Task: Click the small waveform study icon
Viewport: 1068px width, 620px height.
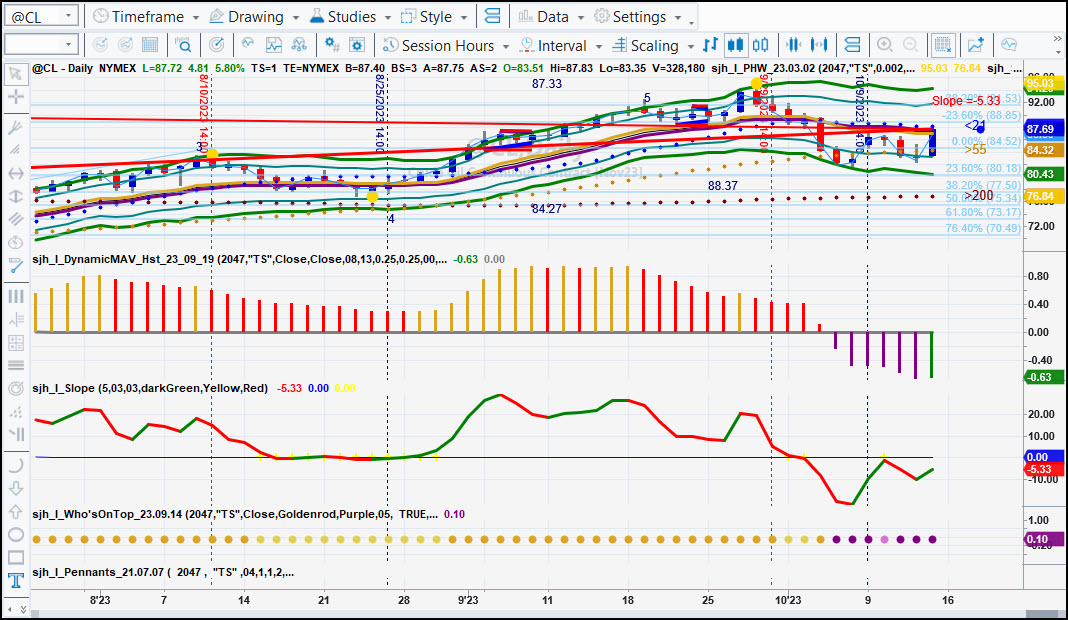Action: tap(248, 45)
